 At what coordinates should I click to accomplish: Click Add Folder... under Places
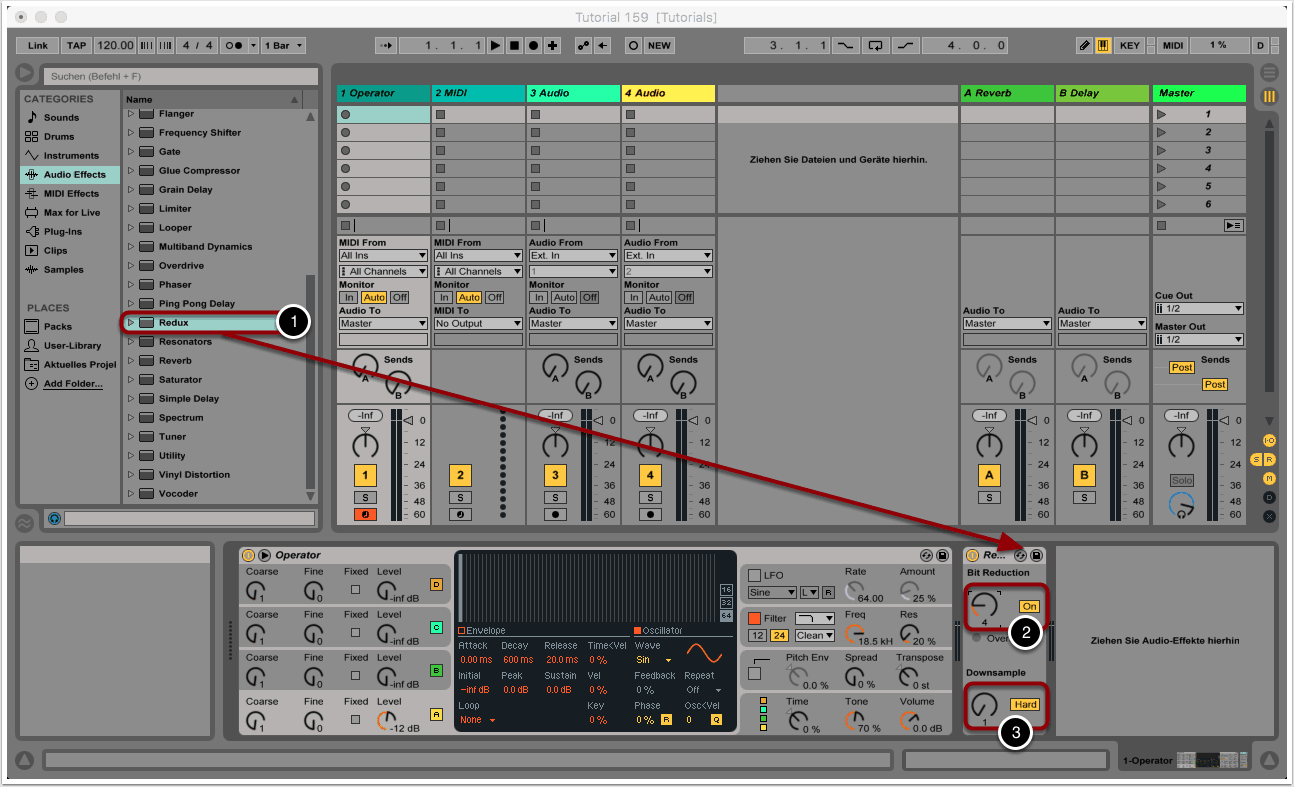coord(72,384)
